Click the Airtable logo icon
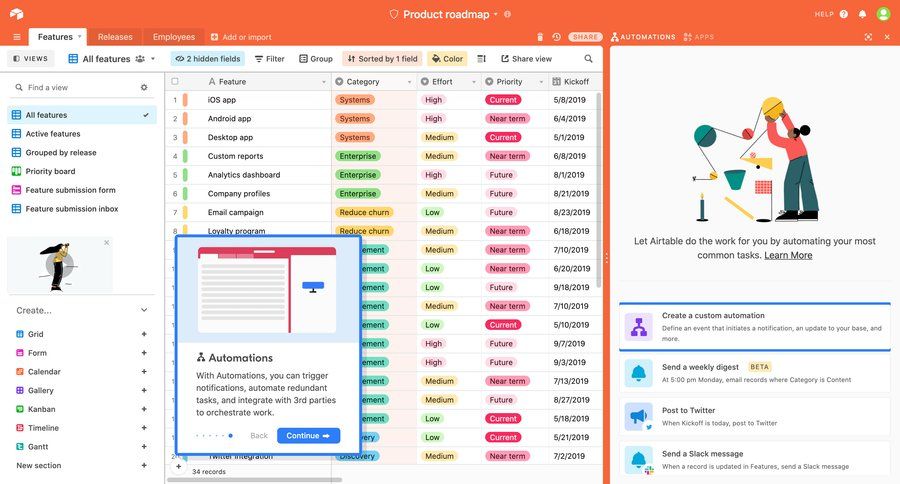Viewport: 900px width, 484px height. tap(16, 14)
